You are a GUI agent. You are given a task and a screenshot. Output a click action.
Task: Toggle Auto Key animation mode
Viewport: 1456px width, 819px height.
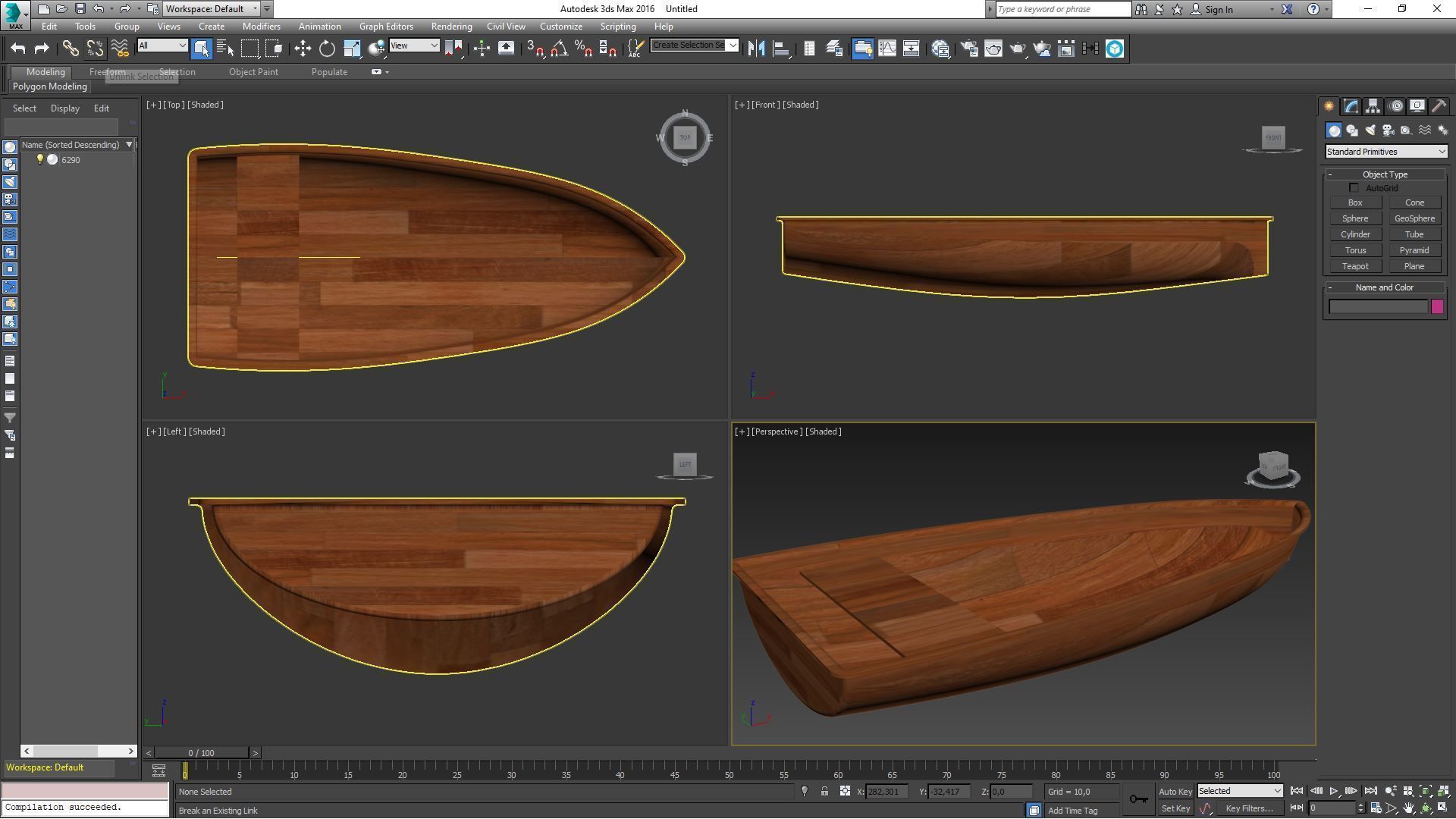pos(1175,792)
